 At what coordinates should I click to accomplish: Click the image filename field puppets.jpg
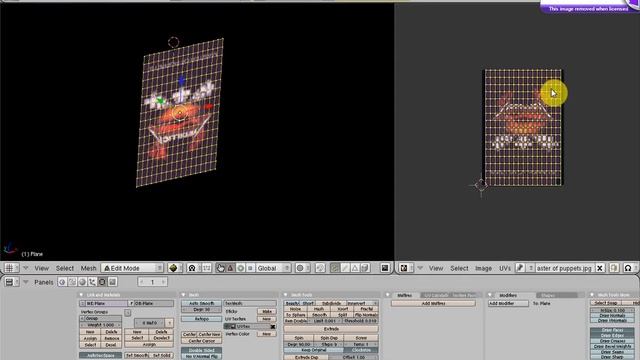(564, 268)
